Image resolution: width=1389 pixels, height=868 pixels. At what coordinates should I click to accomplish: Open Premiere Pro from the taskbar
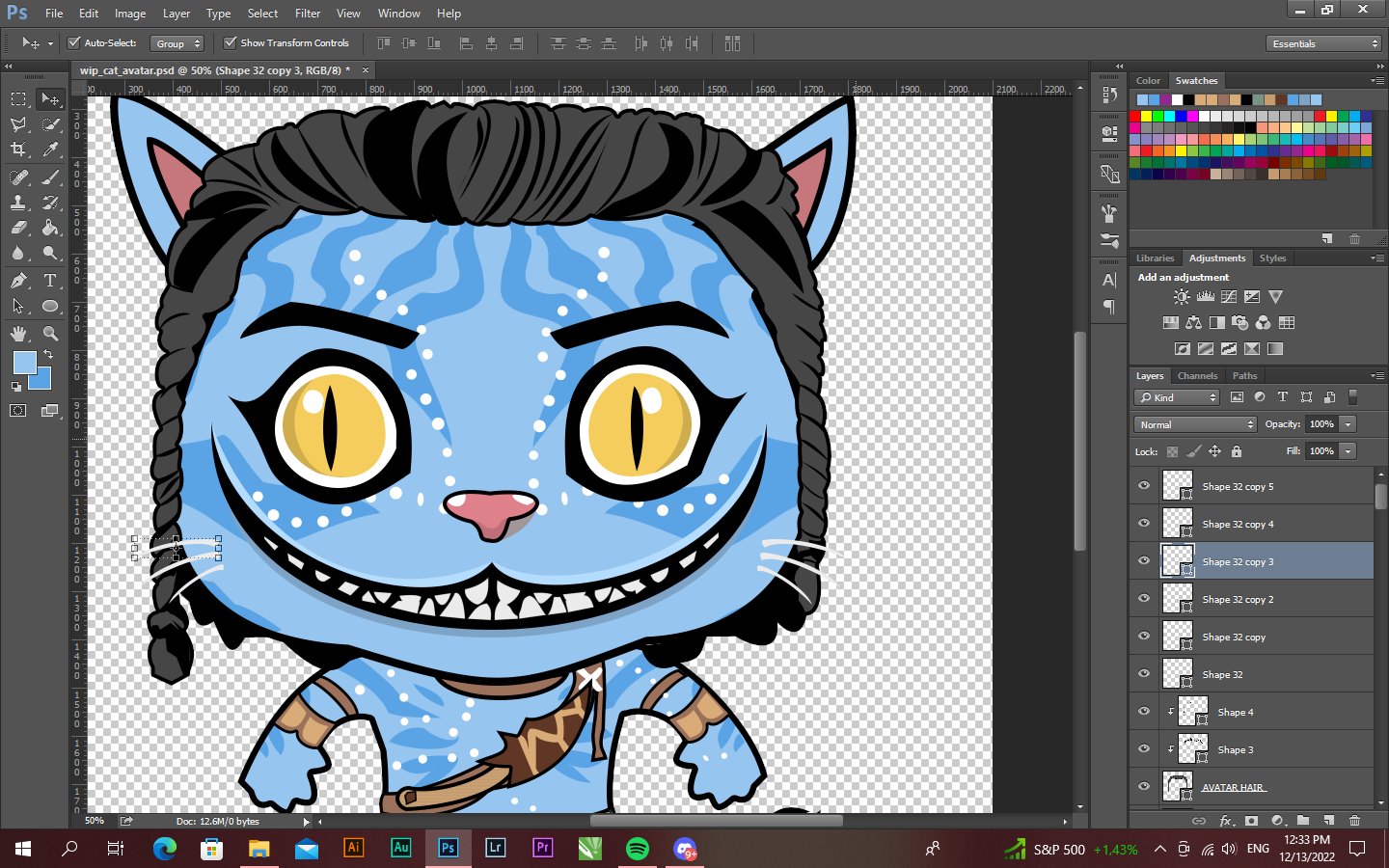point(542,848)
